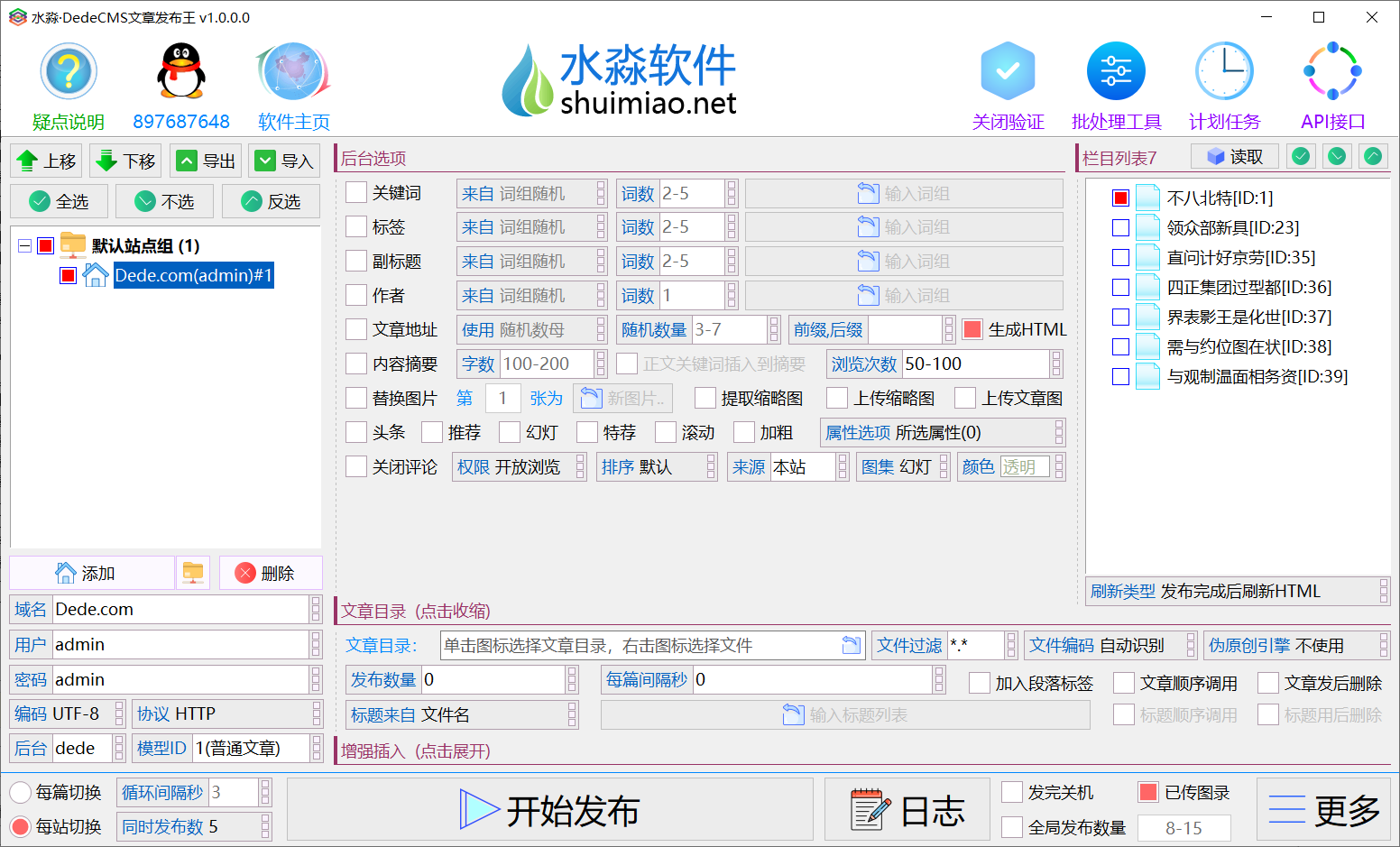1400x847 pixels.
Task: Open the 协议 HTTP dropdown
Action: pyautogui.click(x=227, y=714)
